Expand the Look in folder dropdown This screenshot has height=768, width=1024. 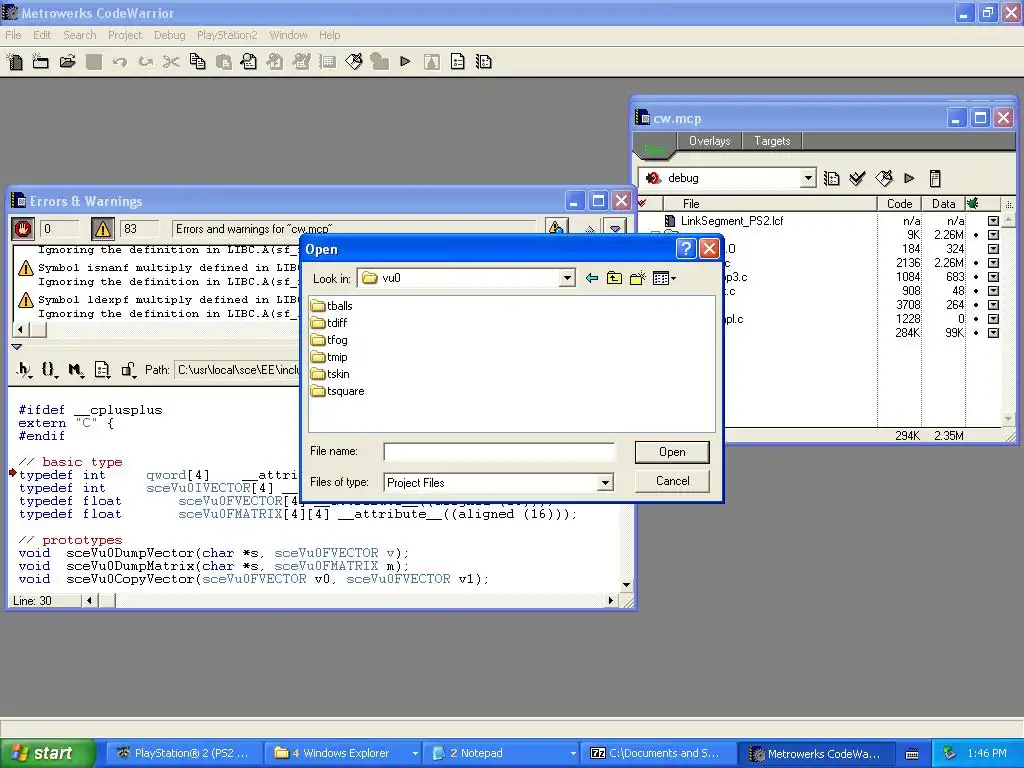click(x=567, y=279)
